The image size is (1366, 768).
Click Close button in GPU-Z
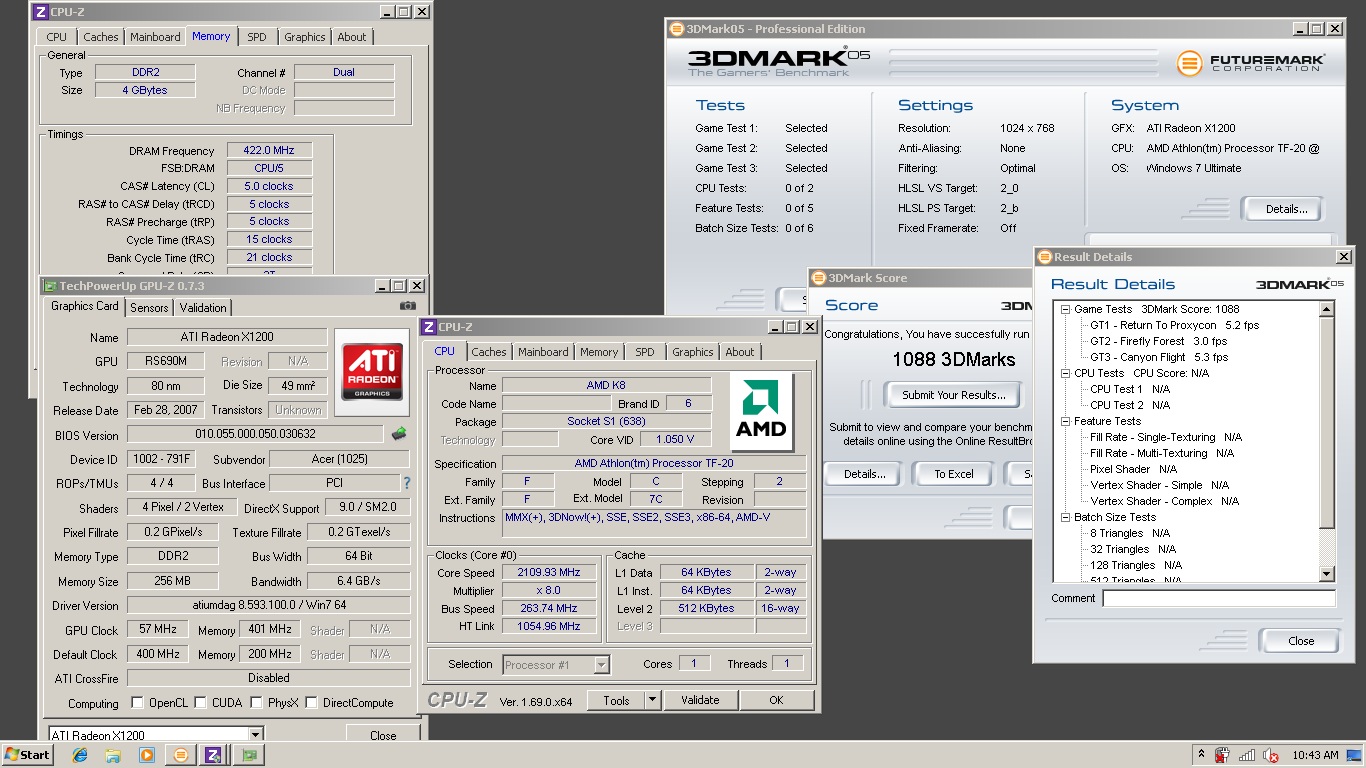click(383, 735)
